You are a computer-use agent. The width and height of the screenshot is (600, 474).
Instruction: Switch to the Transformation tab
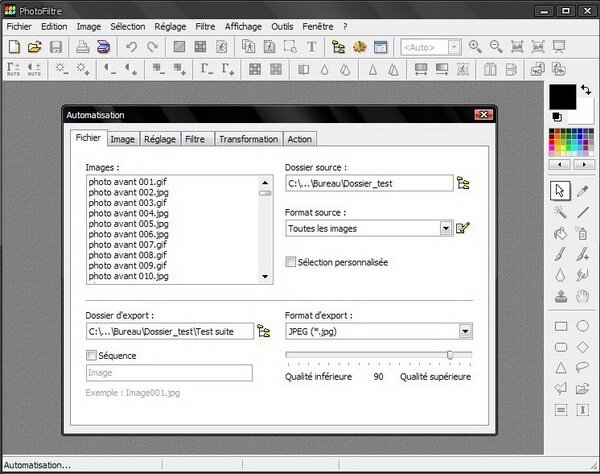click(x=249, y=139)
